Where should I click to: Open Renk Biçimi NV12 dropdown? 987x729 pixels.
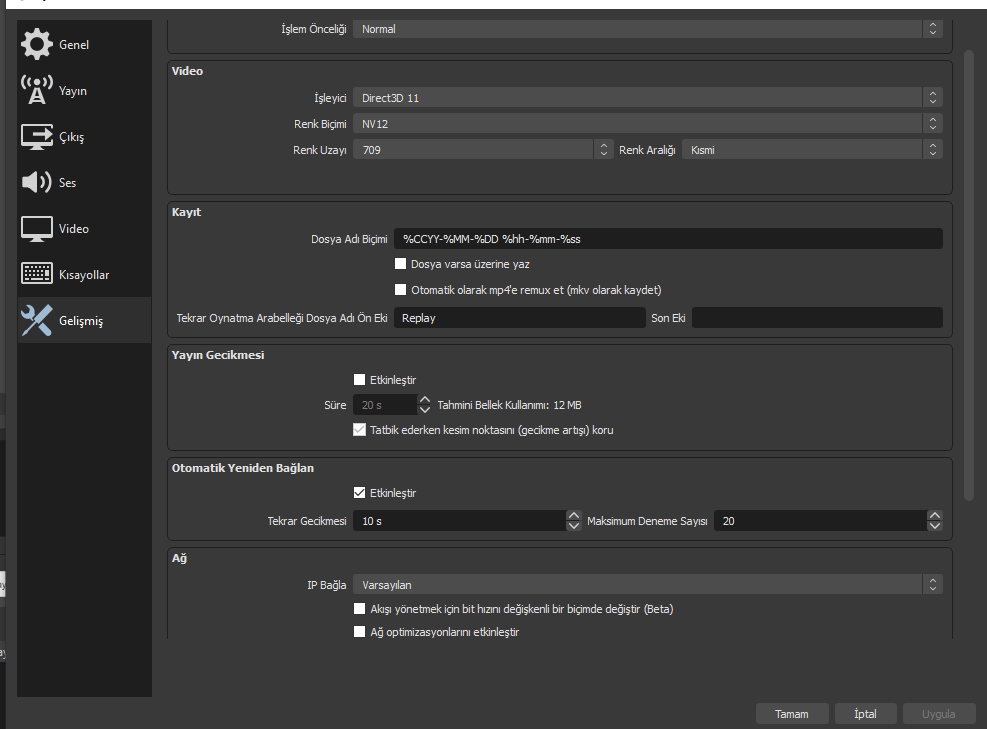point(648,124)
